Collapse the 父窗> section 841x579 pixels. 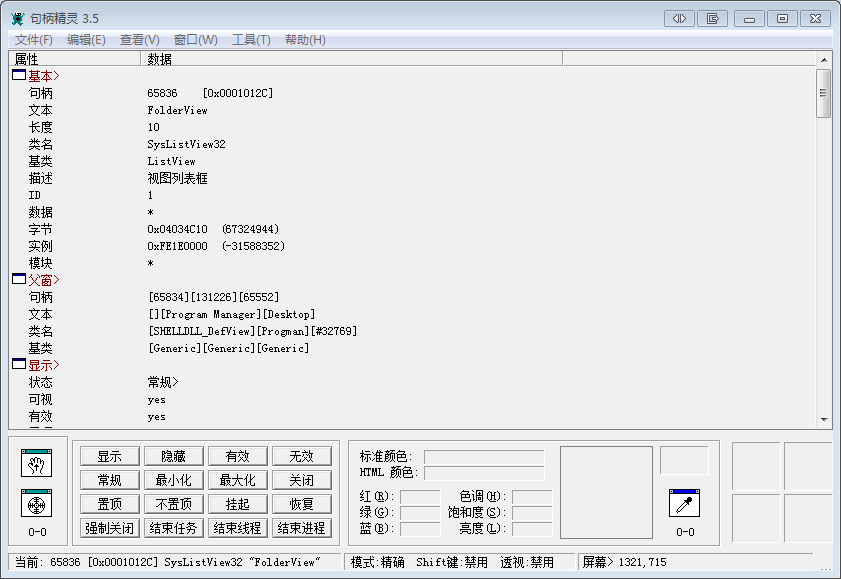(x=19, y=279)
